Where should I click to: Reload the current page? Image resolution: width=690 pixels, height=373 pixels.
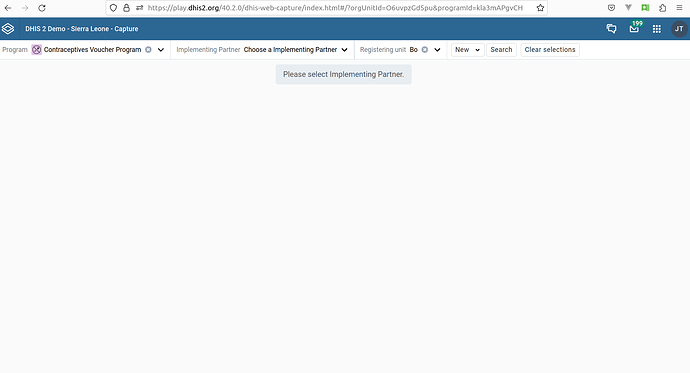pos(42,8)
